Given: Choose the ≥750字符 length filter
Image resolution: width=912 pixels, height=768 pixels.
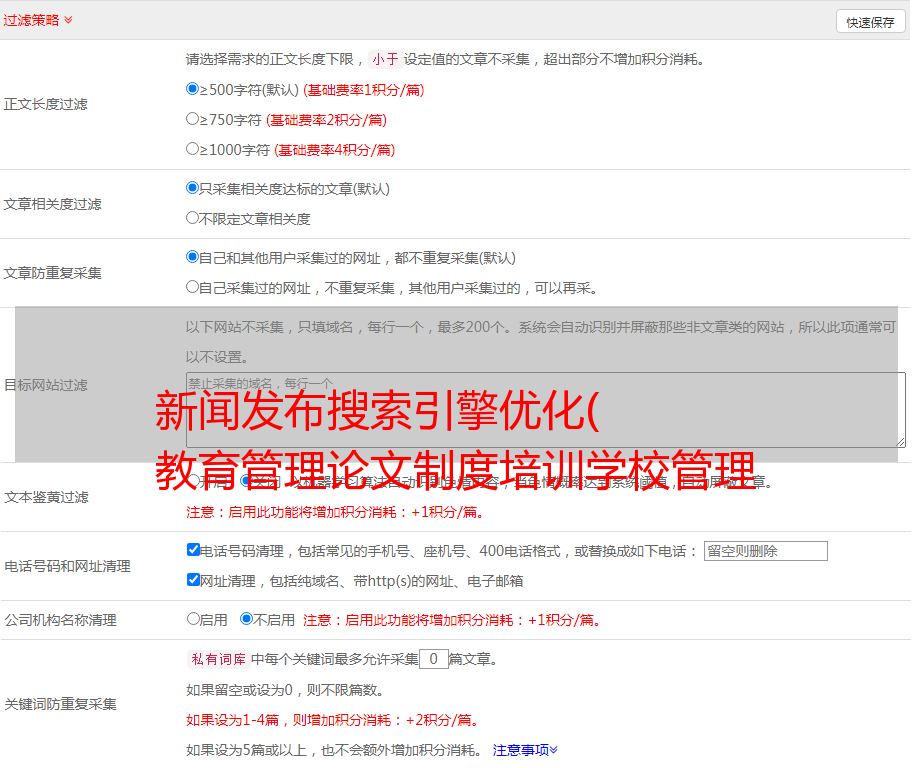Looking at the screenshot, I should click(193, 119).
